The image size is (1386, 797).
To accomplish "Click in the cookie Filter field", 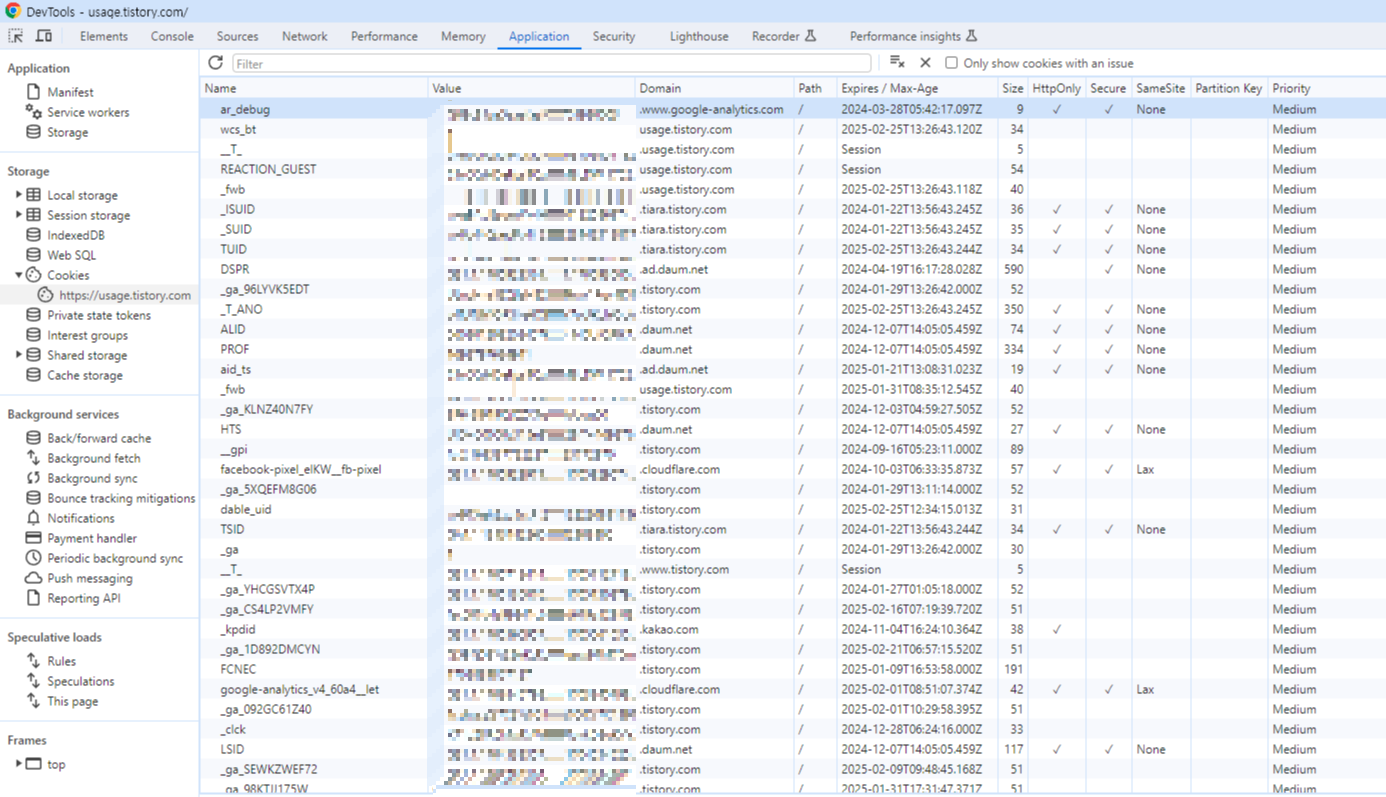I will coord(552,63).
